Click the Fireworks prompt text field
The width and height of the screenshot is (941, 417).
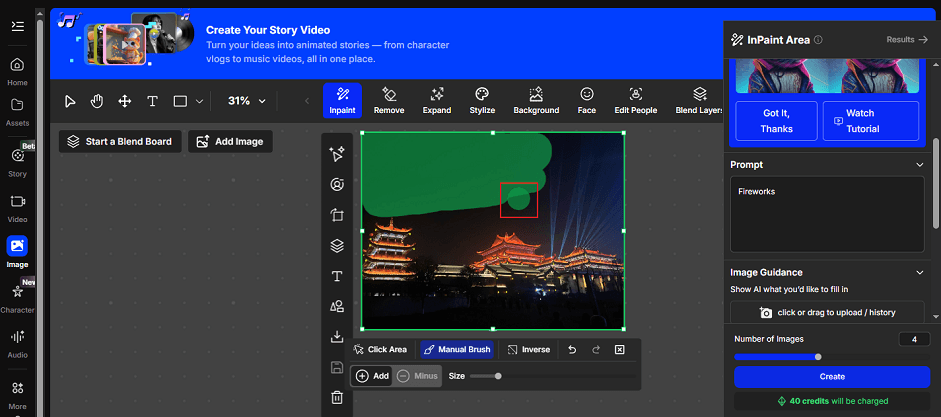tap(827, 214)
